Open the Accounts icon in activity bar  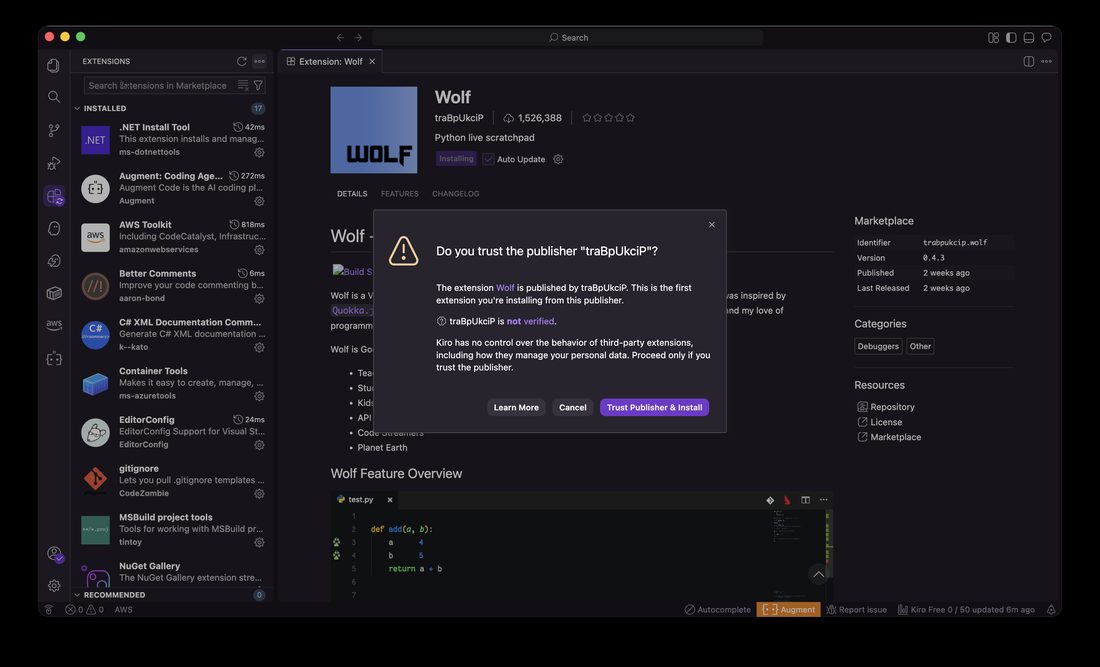[x=54, y=554]
